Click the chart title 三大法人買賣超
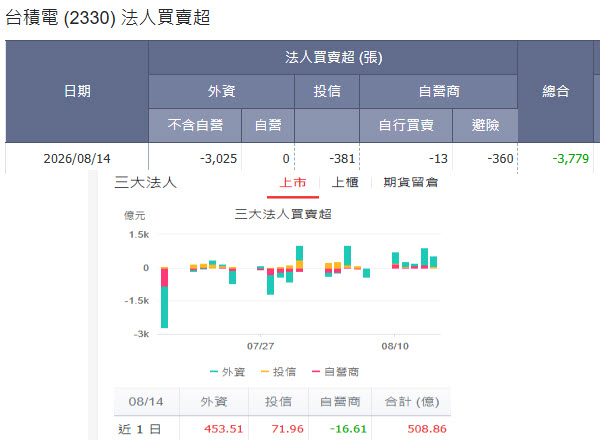Image resolution: width=600 pixels, height=440 pixels. click(x=283, y=214)
